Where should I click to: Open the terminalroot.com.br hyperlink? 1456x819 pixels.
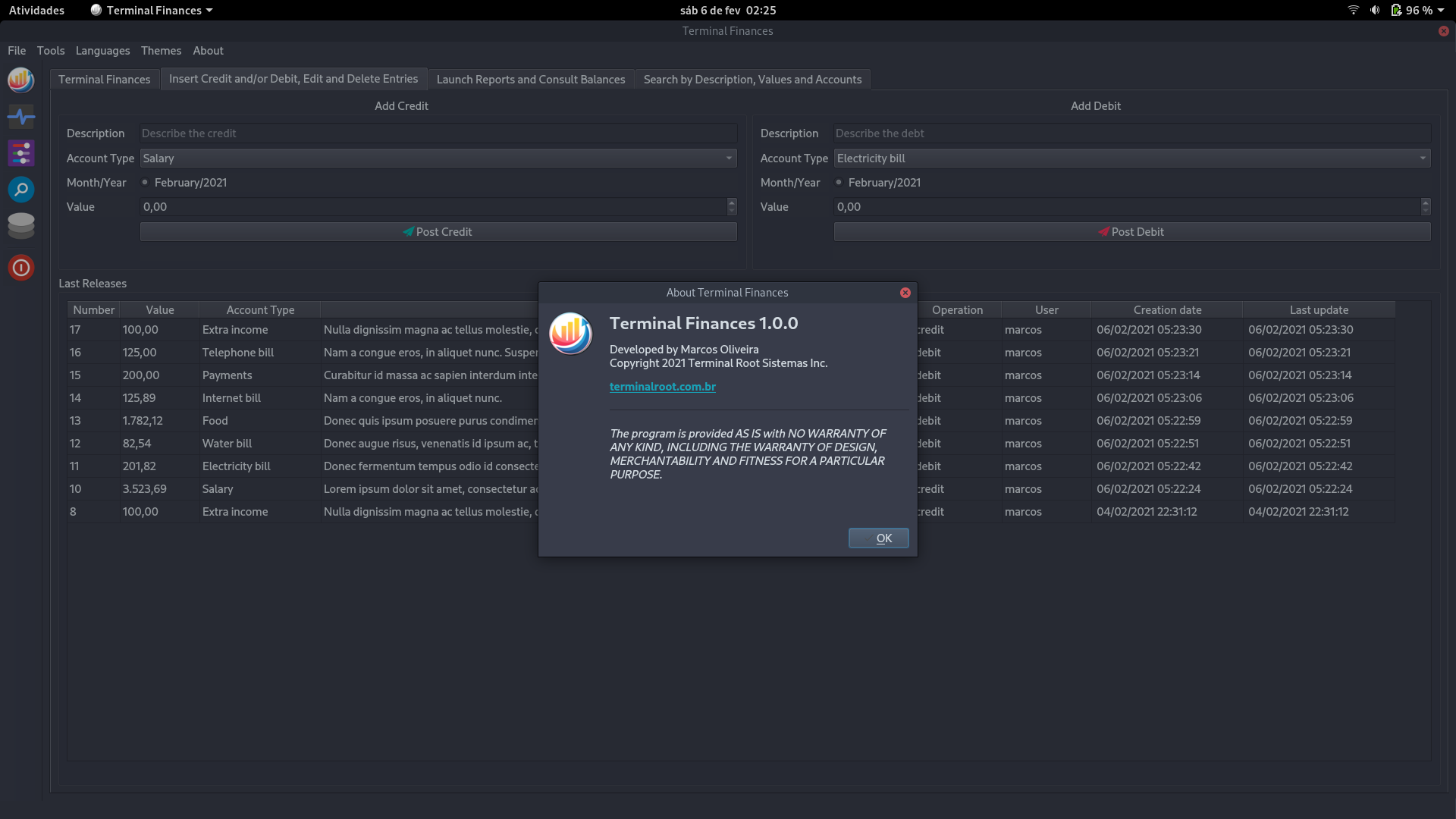click(x=662, y=386)
